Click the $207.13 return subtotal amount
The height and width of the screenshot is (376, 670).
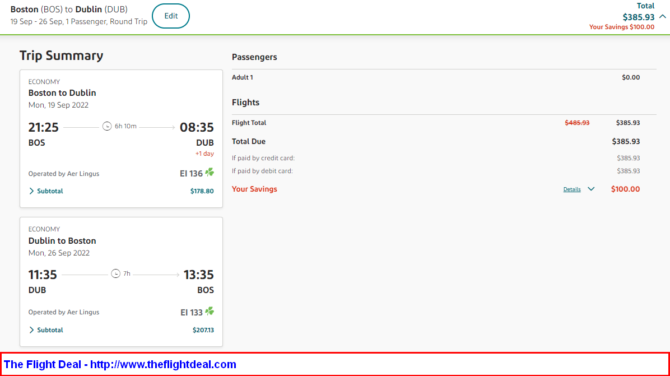[x=203, y=330]
